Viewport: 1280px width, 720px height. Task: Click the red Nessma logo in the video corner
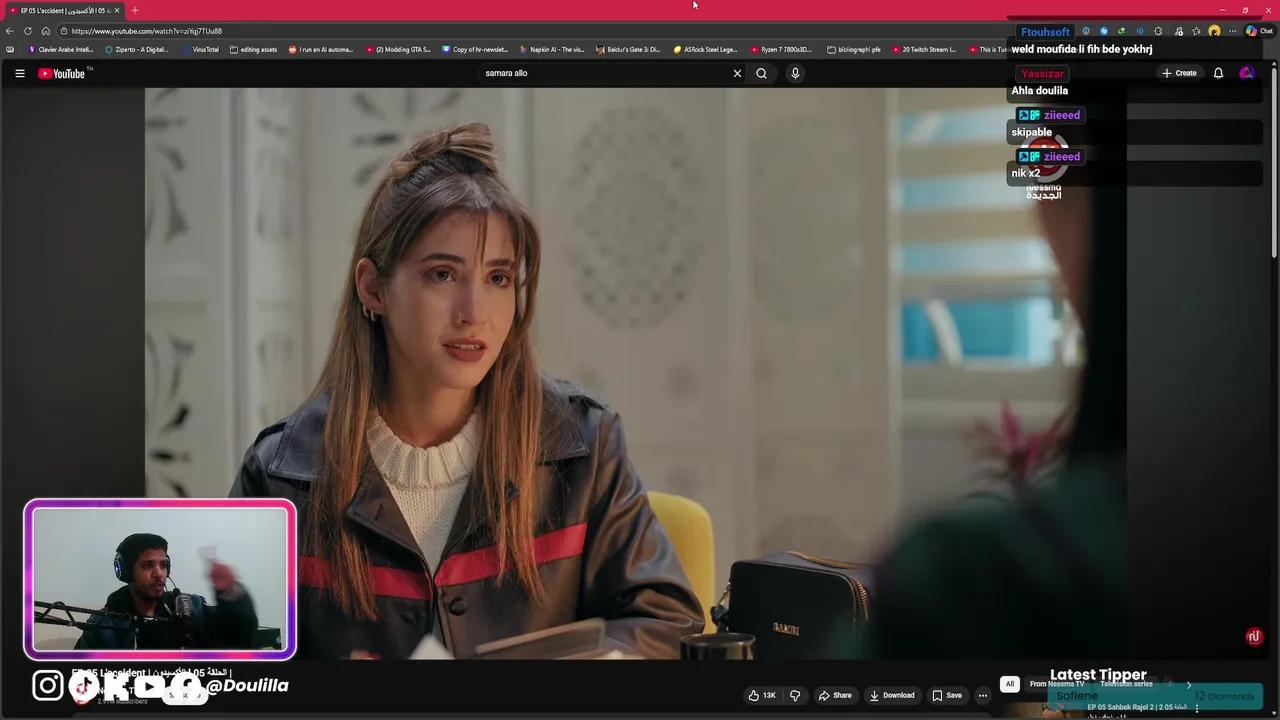(x=1253, y=637)
